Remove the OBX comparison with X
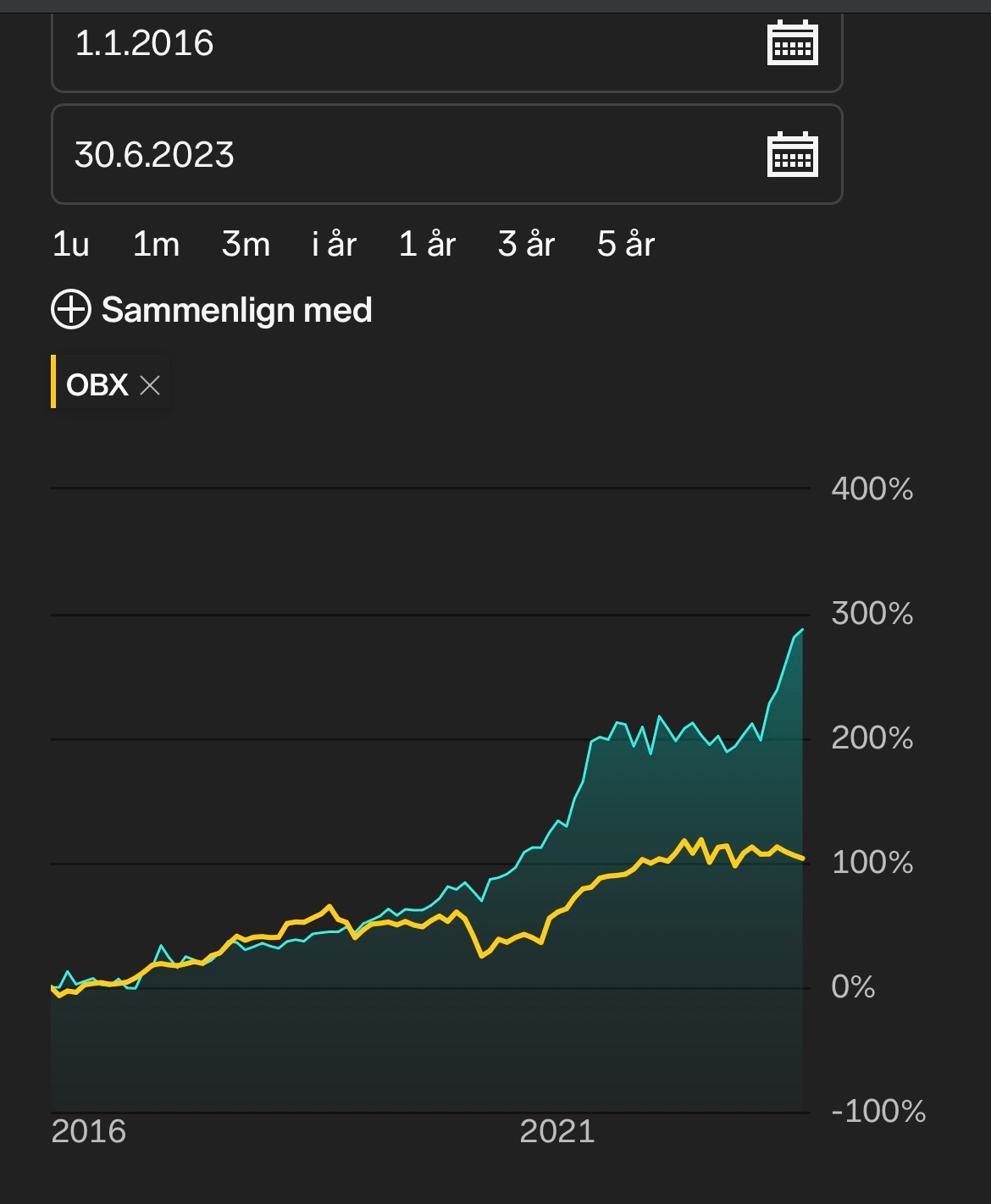Image resolution: width=991 pixels, height=1204 pixels. point(150,385)
